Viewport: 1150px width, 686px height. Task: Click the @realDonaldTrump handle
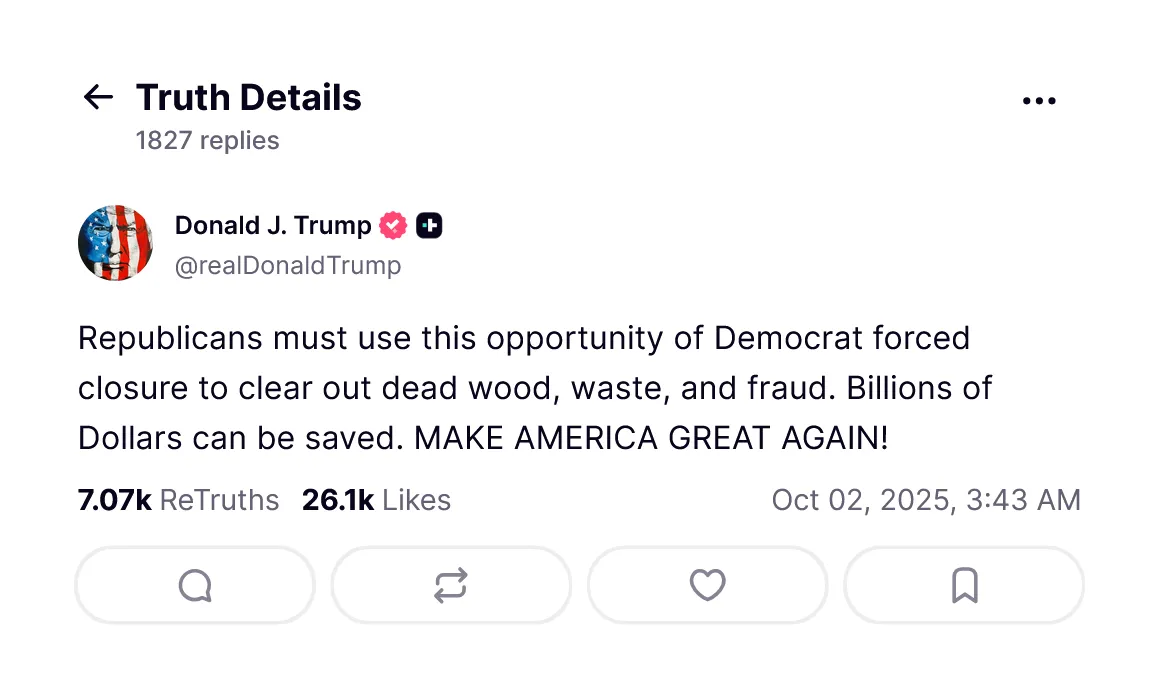288,266
